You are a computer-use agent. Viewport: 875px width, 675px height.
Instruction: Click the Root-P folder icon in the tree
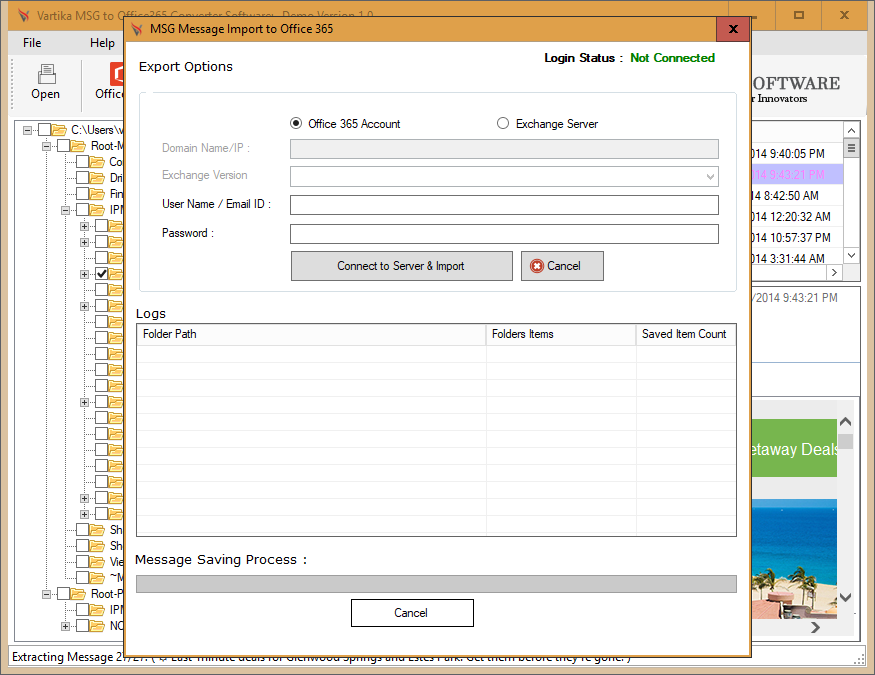(79, 594)
